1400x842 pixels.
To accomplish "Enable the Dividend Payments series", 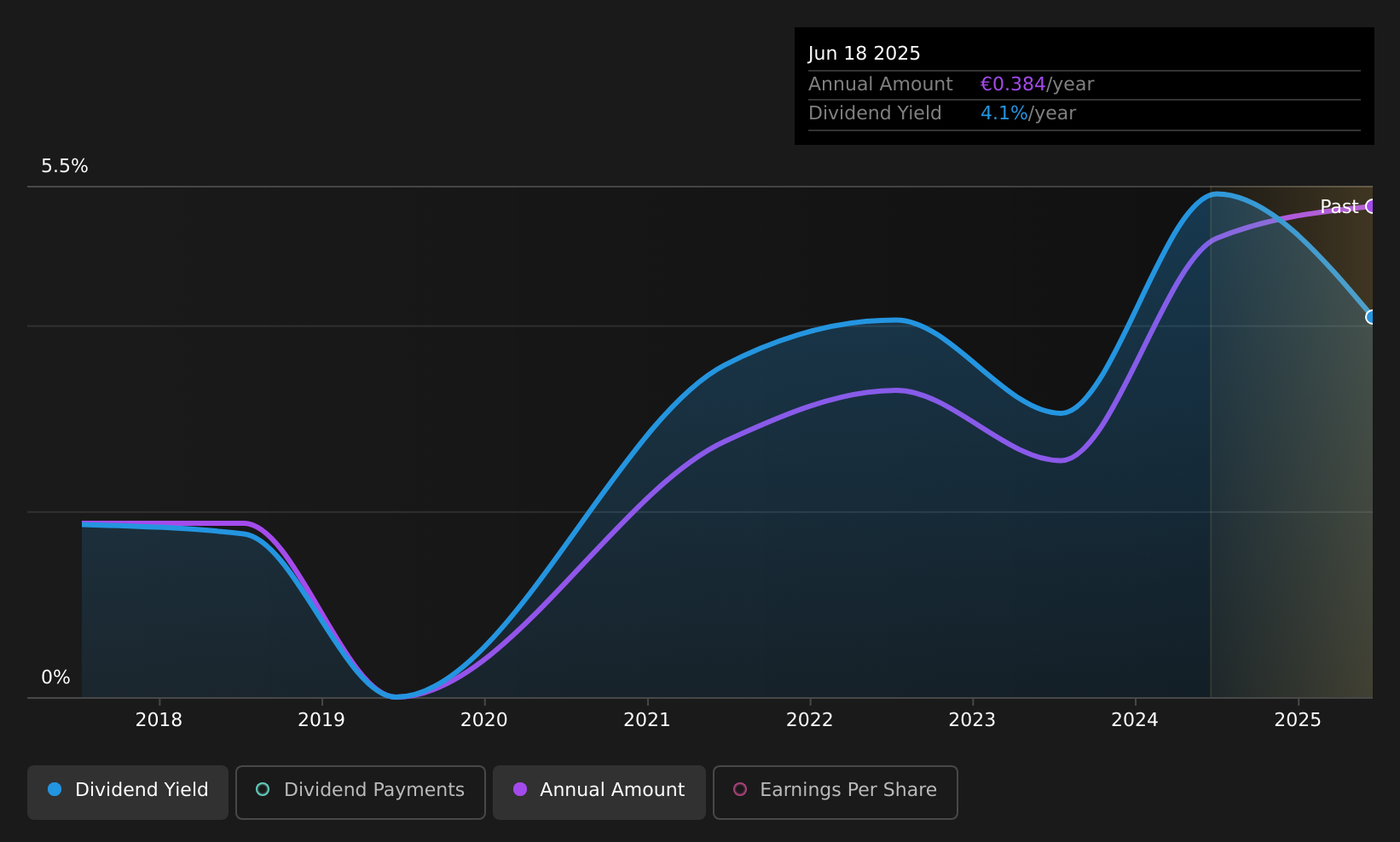I will pos(361,792).
